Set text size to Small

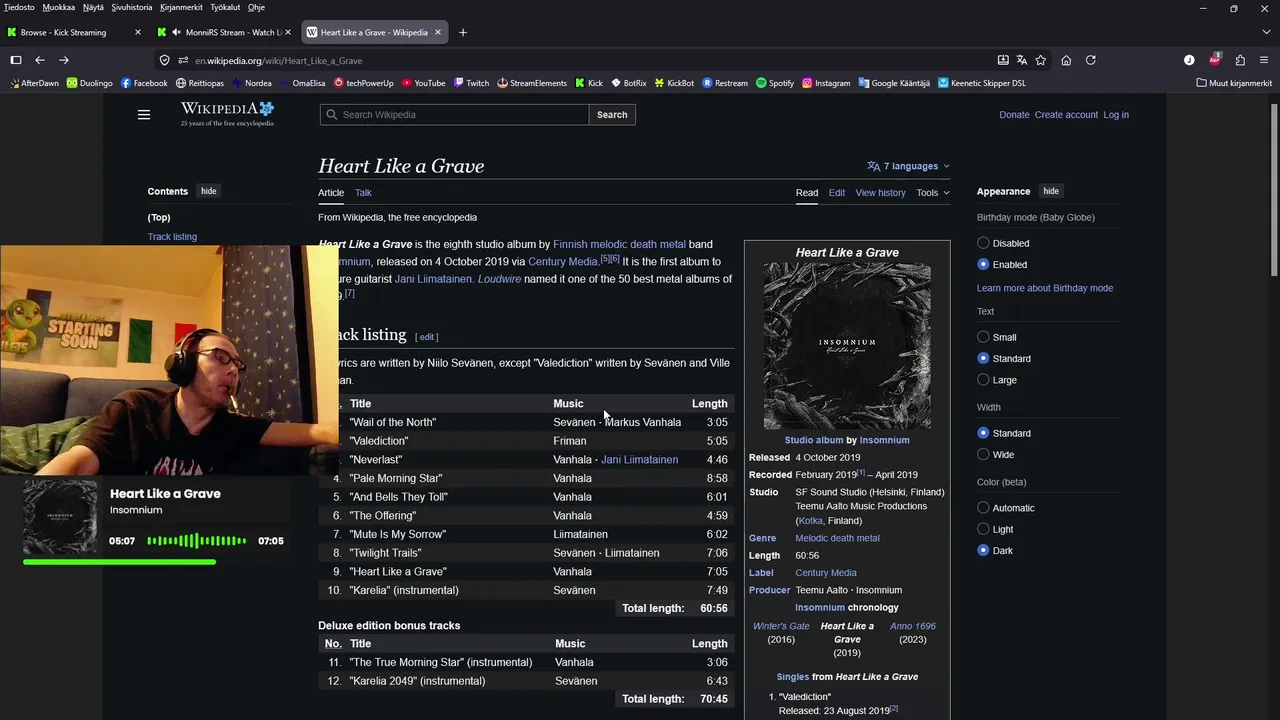(983, 337)
